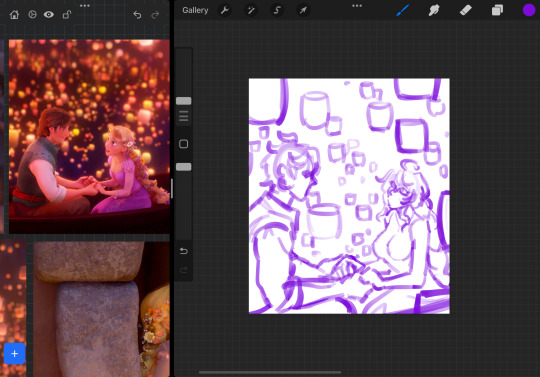Activate the Transform arrow tool

[303, 10]
